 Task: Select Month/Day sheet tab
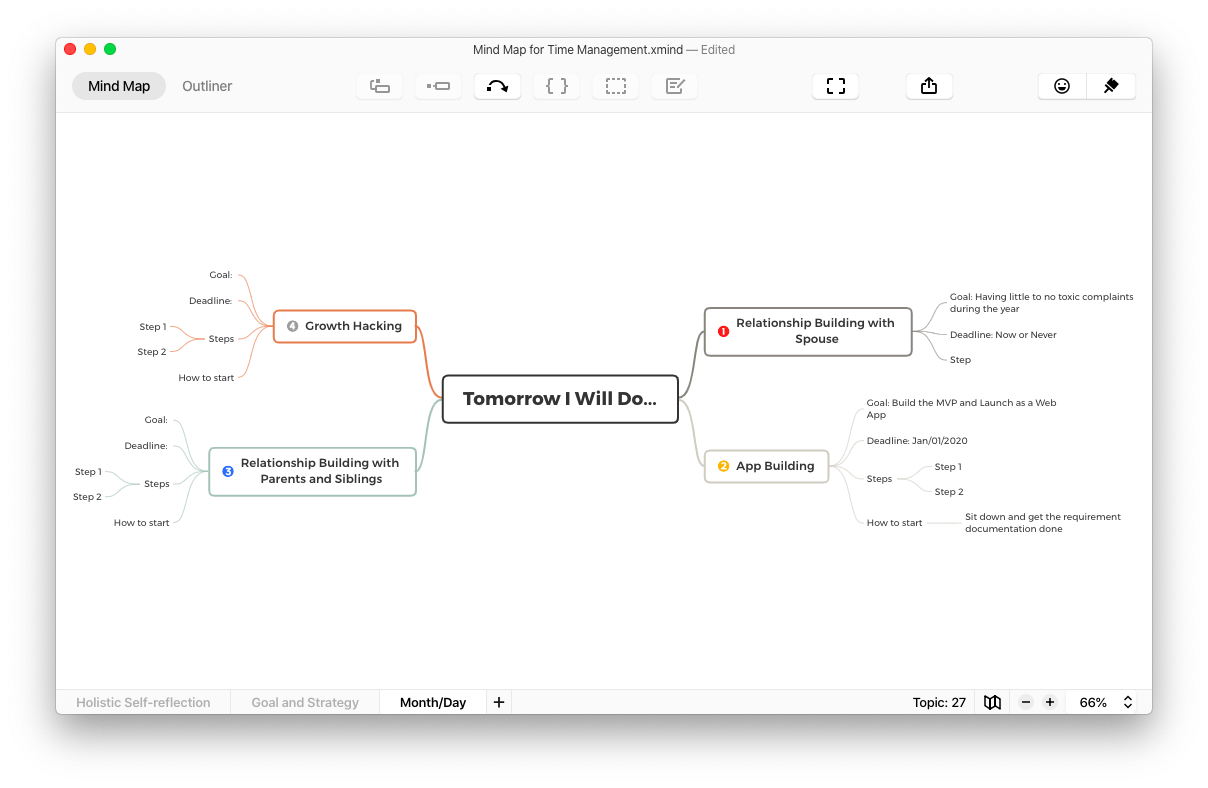[x=433, y=702]
